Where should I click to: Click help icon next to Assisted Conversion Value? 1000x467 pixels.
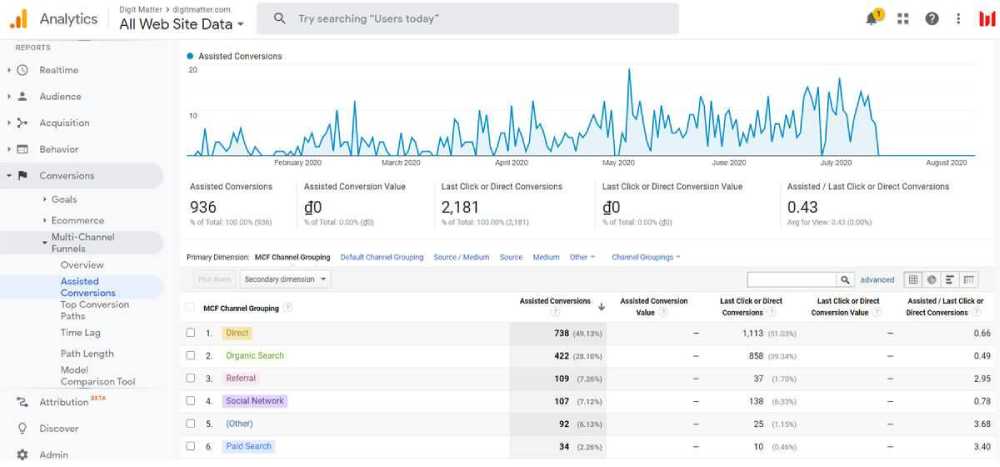click(663, 313)
